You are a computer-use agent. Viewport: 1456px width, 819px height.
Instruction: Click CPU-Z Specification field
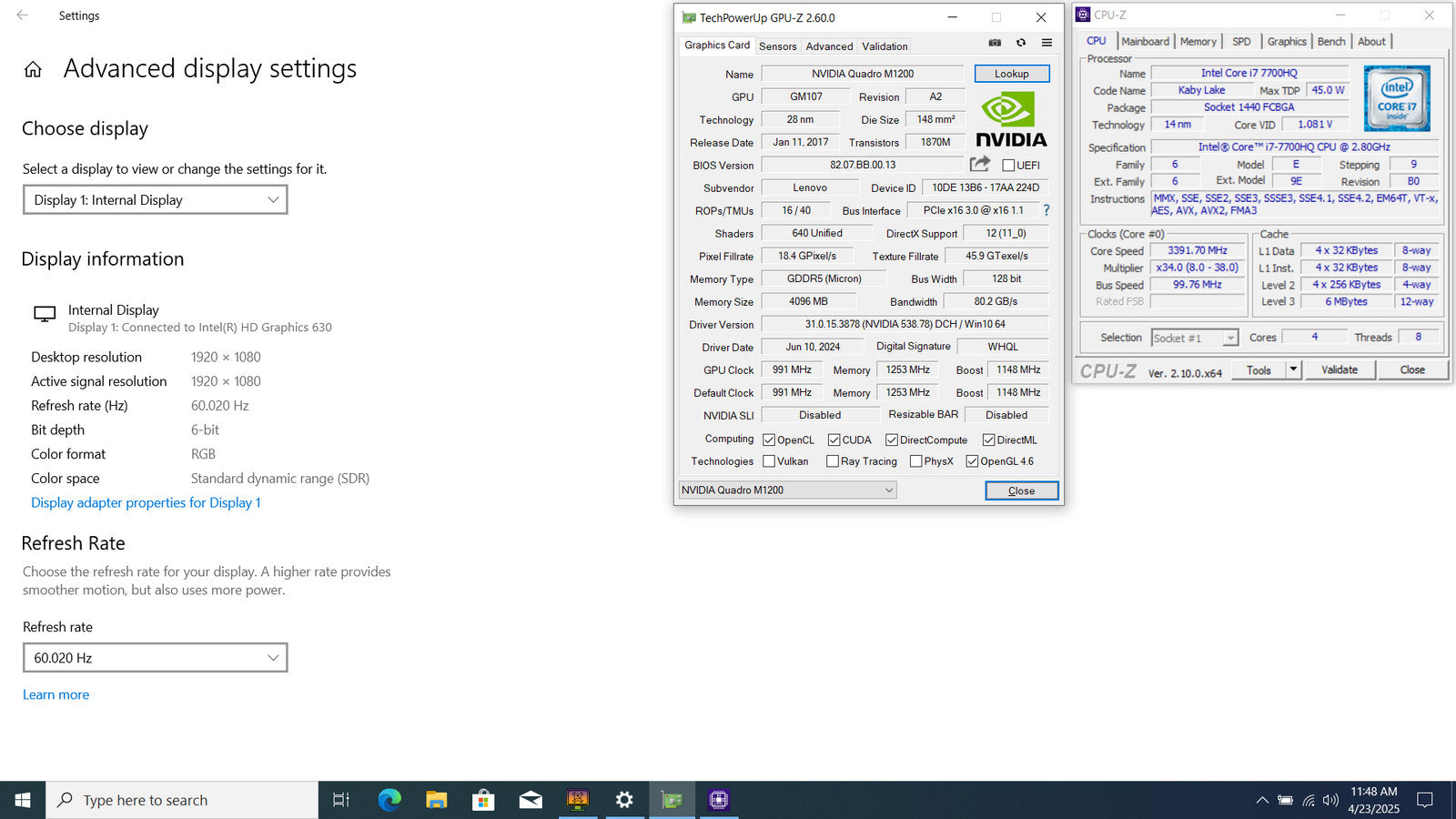pos(1293,147)
